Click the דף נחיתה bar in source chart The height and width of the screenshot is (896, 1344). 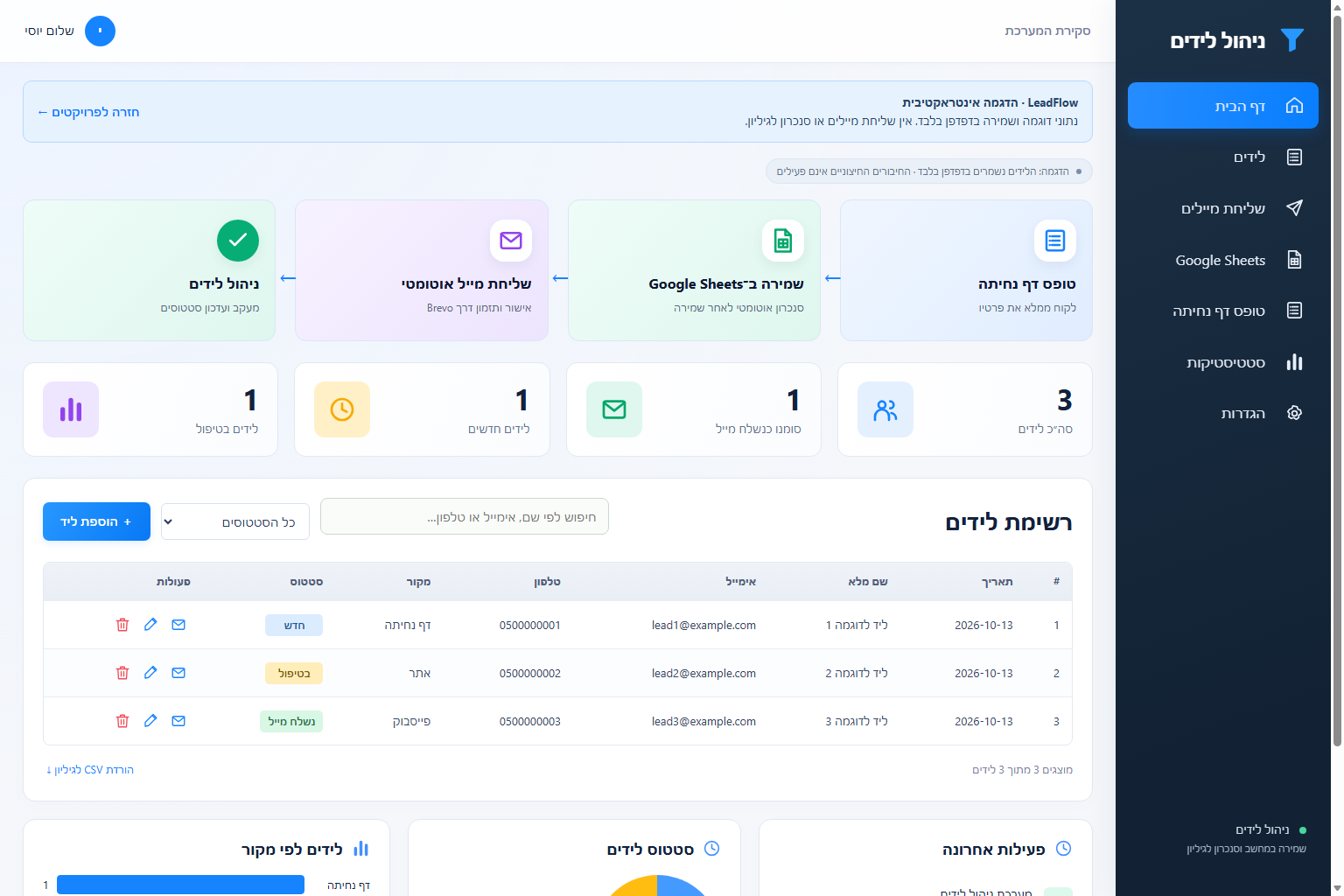(180, 885)
